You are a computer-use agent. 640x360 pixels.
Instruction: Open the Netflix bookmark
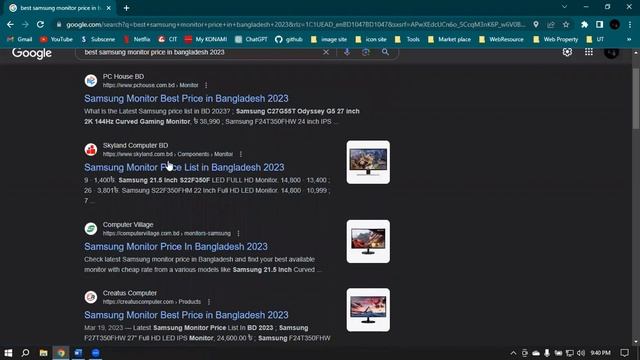pos(137,39)
